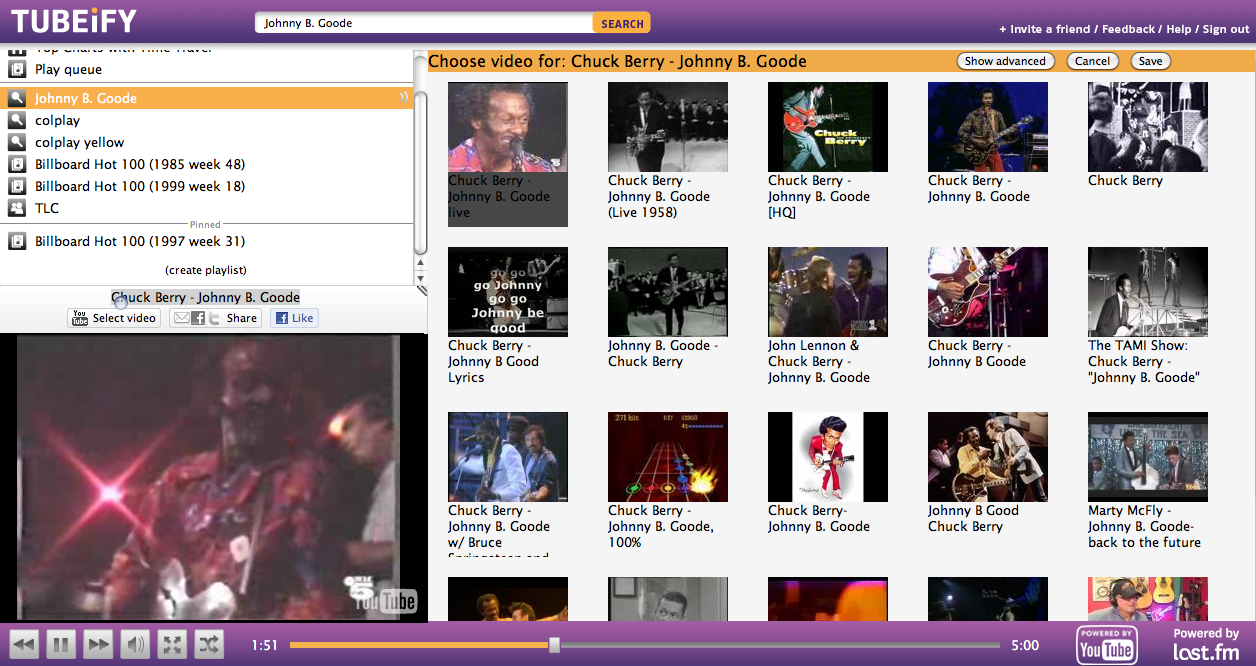Cancel the video selection

[1092, 61]
